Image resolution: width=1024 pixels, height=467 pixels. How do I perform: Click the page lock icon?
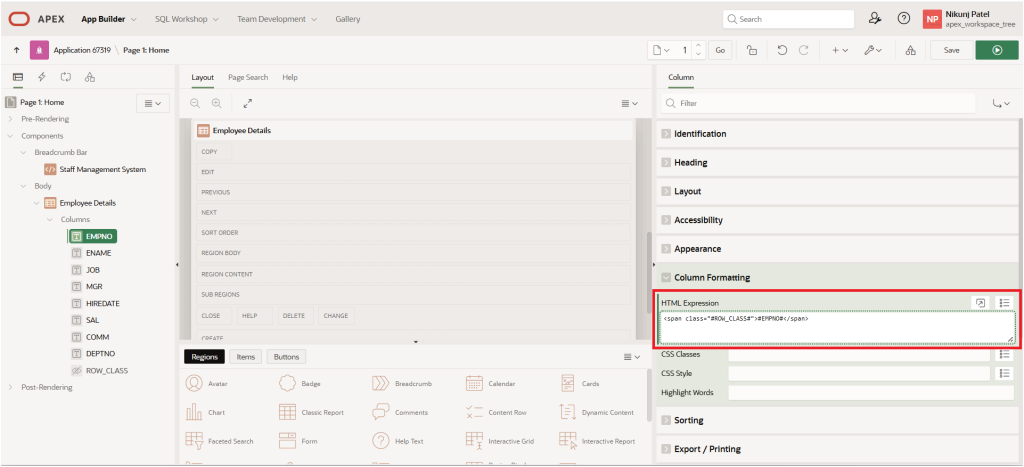tap(751, 49)
